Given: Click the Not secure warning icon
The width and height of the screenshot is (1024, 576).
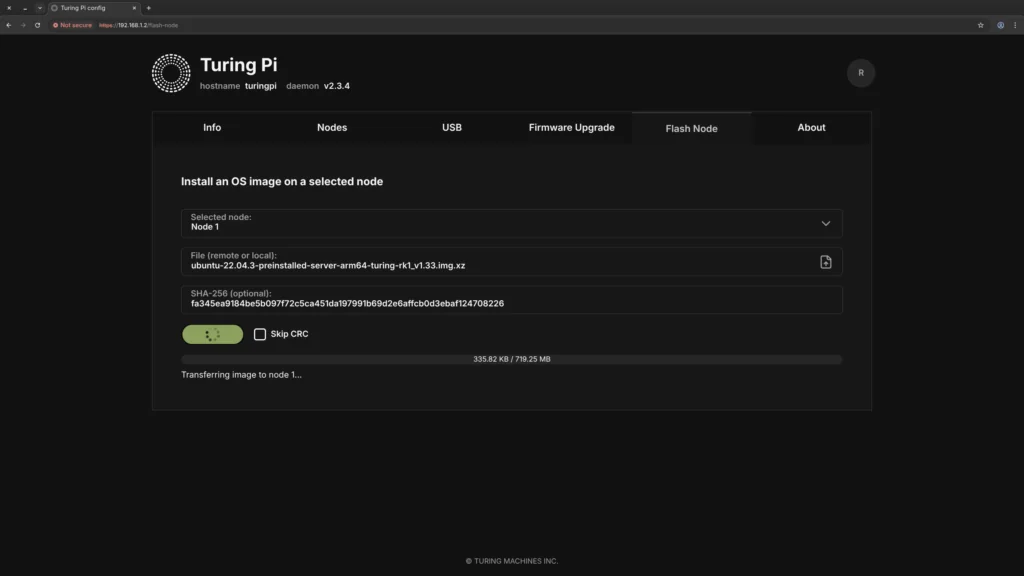Looking at the screenshot, I should click(x=58, y=25).
